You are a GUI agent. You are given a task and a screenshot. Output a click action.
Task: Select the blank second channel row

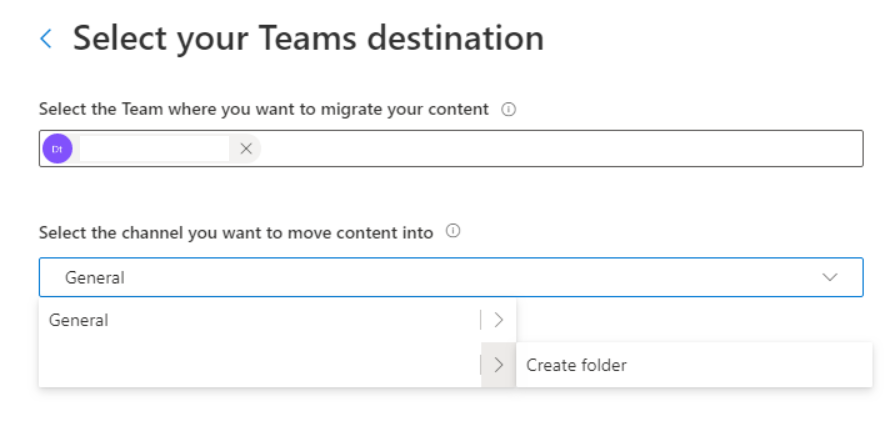pyautogui.click(x=250, y=365)
